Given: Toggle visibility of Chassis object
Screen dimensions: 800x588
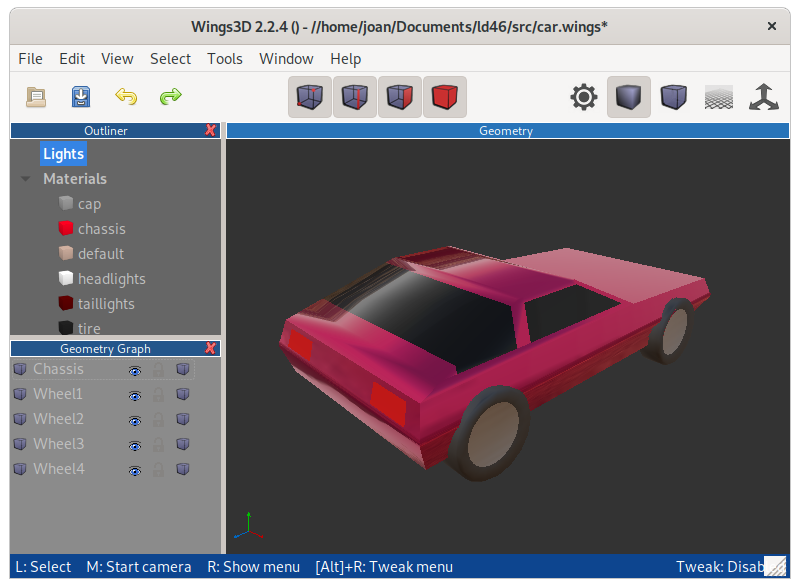Looking at the screenshot, I should [135, 371].
